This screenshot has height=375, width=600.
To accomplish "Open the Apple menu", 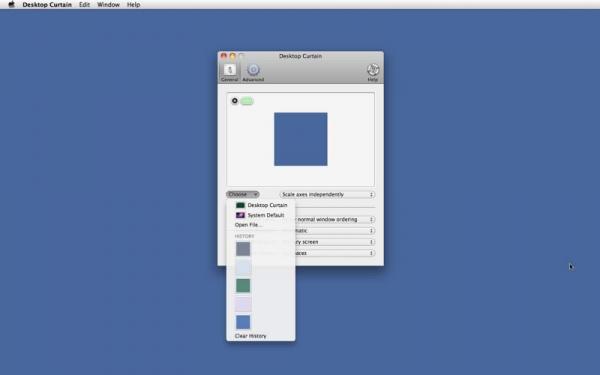I will [x=11, y=5].
